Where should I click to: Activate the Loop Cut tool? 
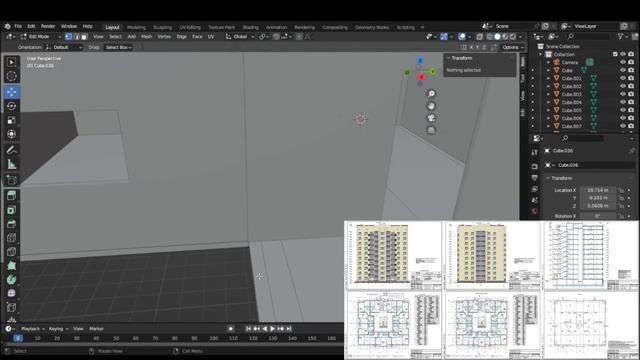point(11,238)
